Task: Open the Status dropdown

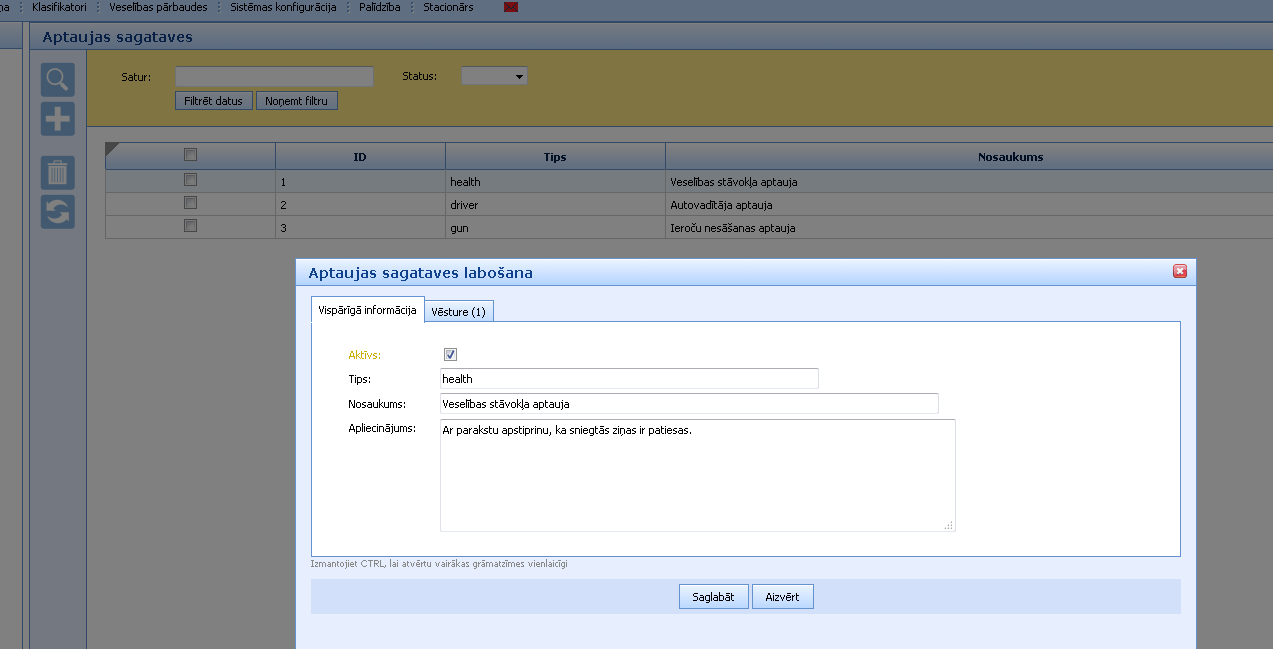Action: pyautogui.click(x=494, y=76)
